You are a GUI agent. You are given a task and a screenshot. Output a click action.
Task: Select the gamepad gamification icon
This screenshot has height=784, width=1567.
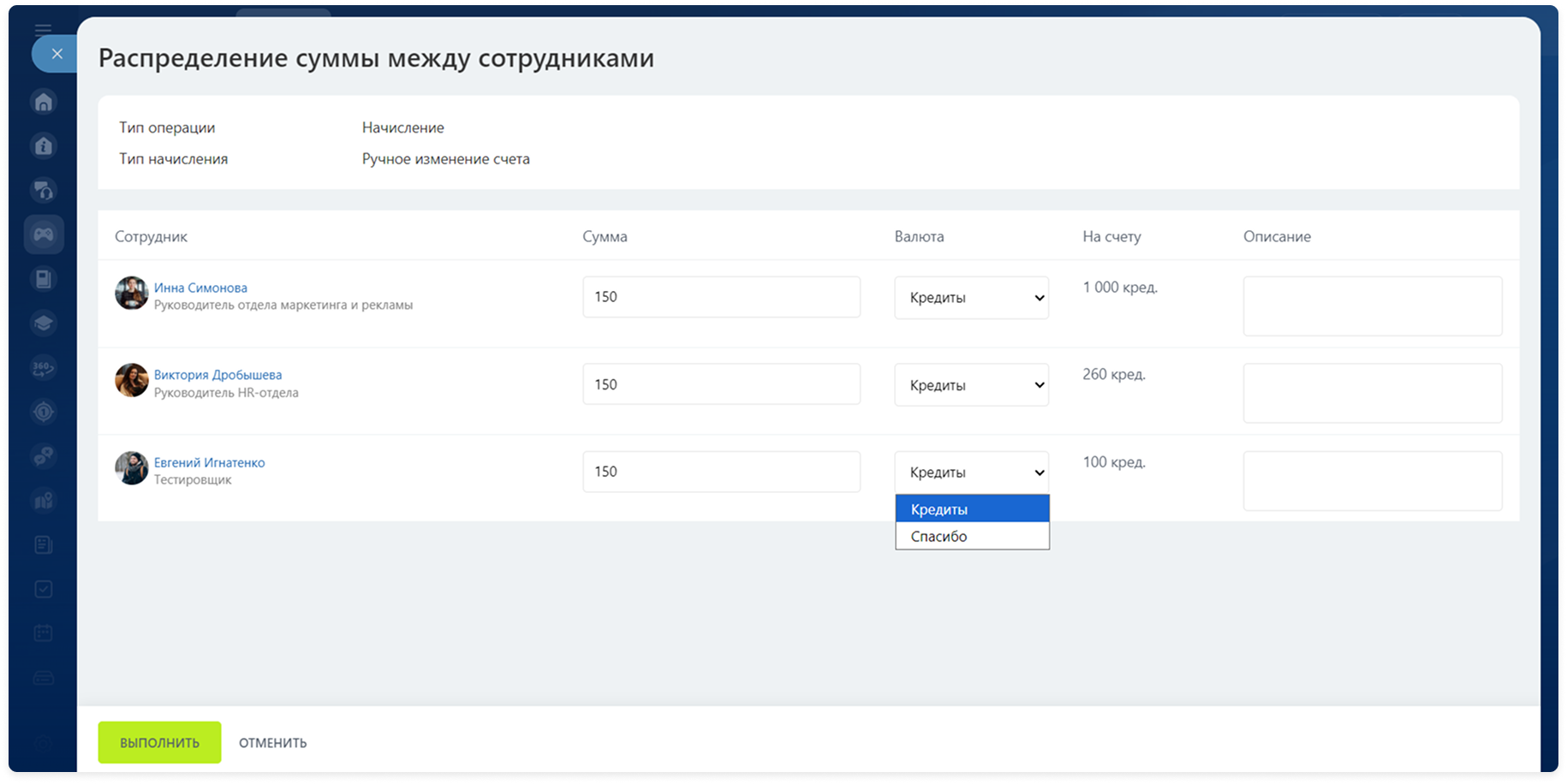44,235
